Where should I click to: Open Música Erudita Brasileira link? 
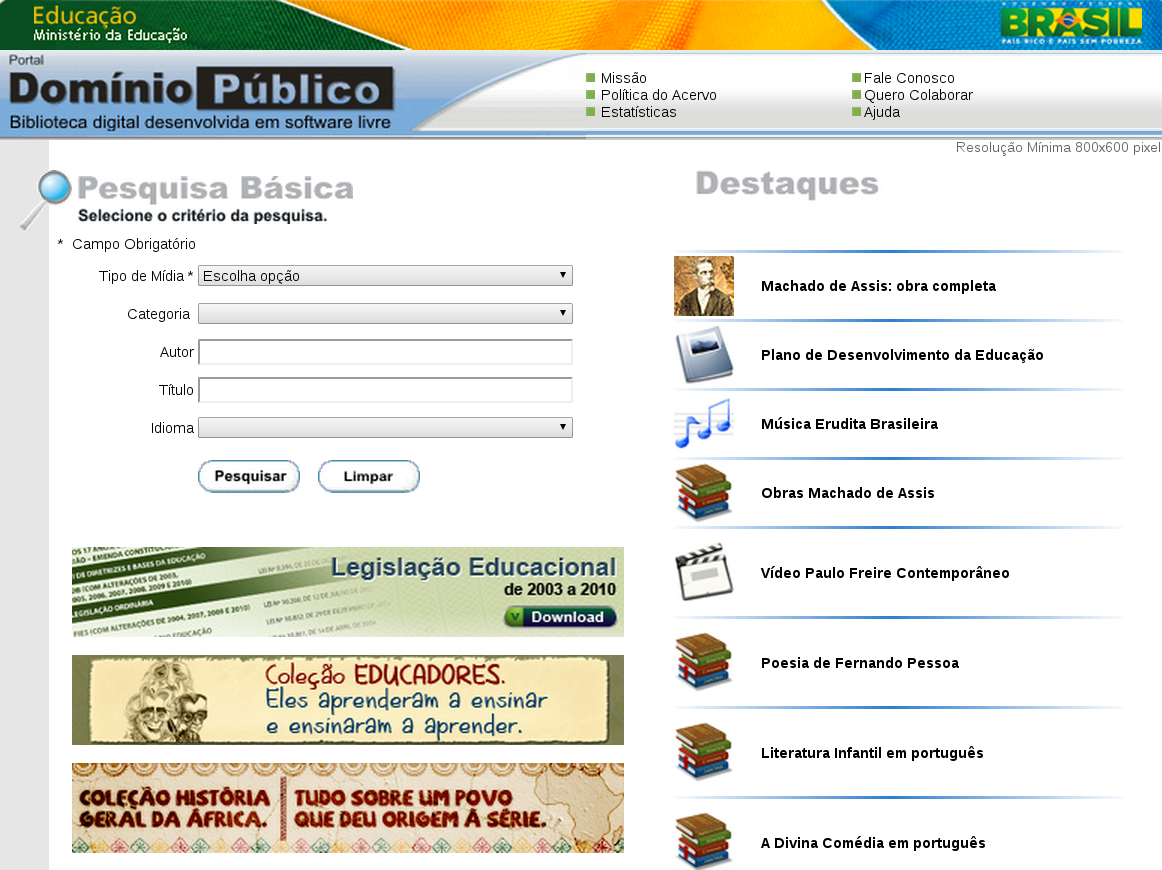tap(849, 424)
